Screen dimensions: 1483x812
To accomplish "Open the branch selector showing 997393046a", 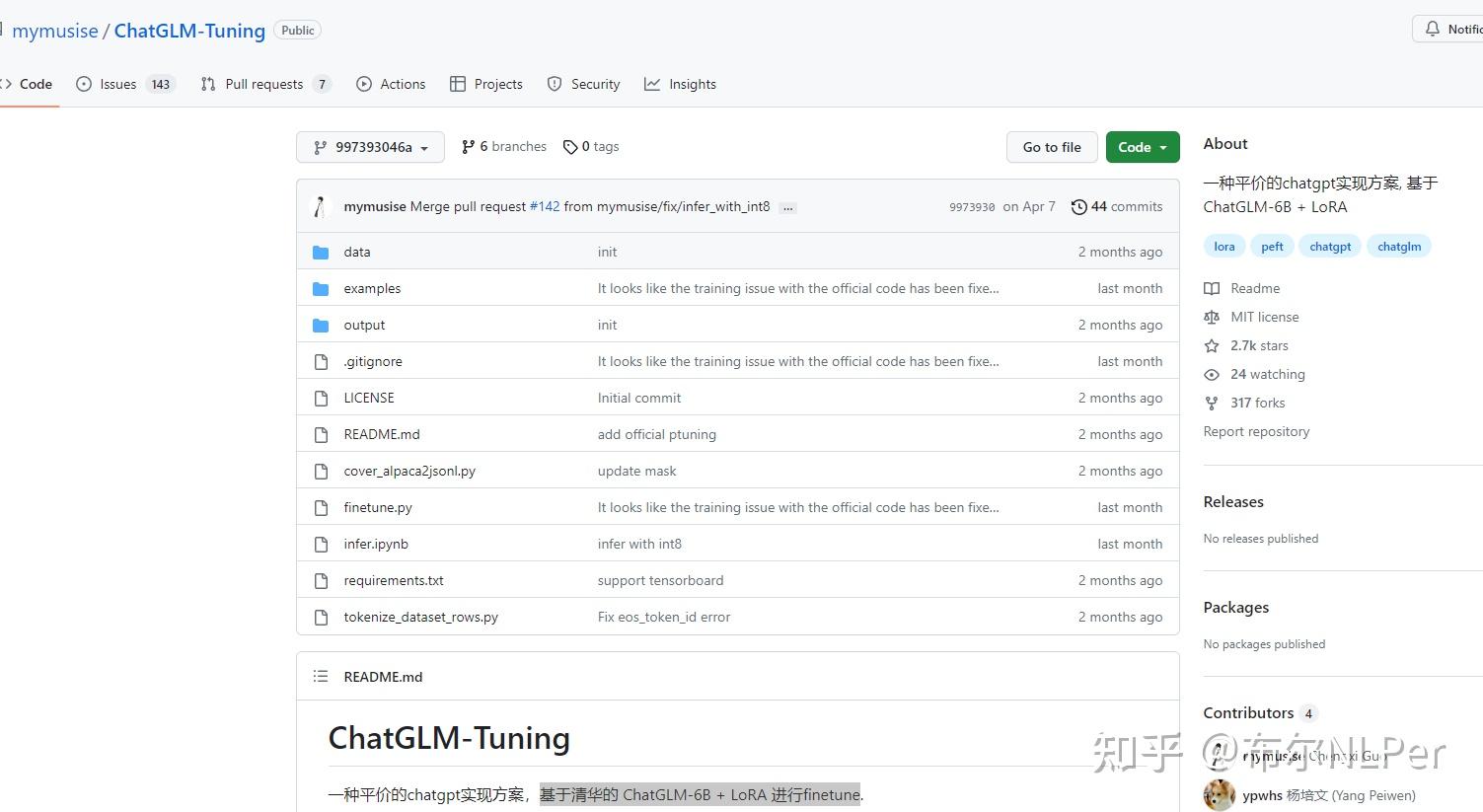I will tap(370, 146).
